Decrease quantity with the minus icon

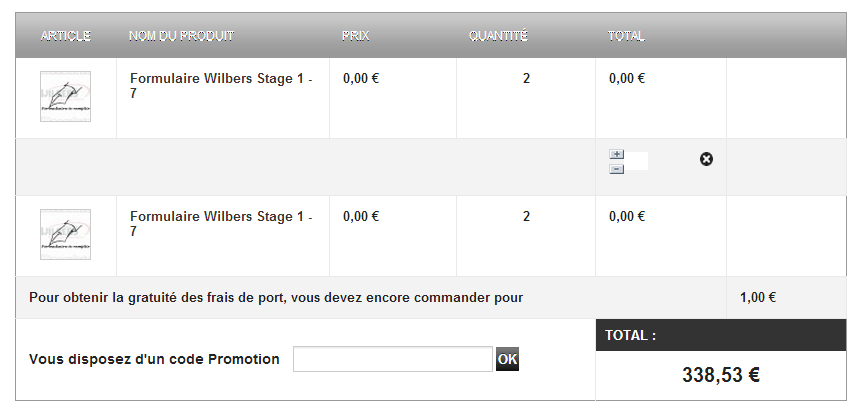[617, 169]
